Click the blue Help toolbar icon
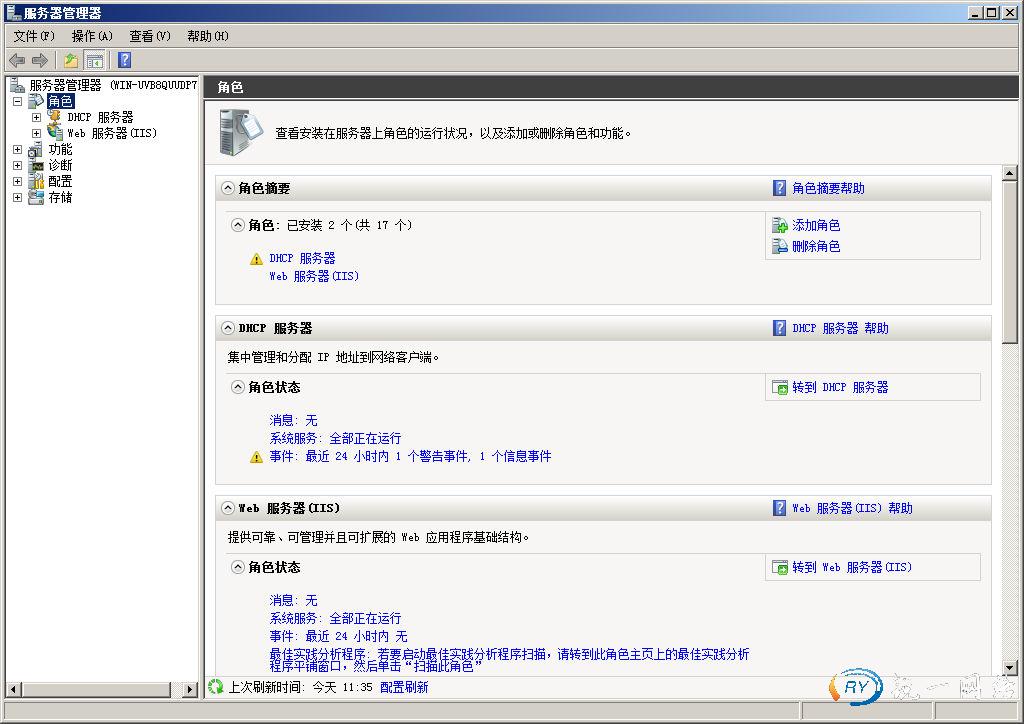Viewport: 1024px width, 724px height. click(125, 61)
